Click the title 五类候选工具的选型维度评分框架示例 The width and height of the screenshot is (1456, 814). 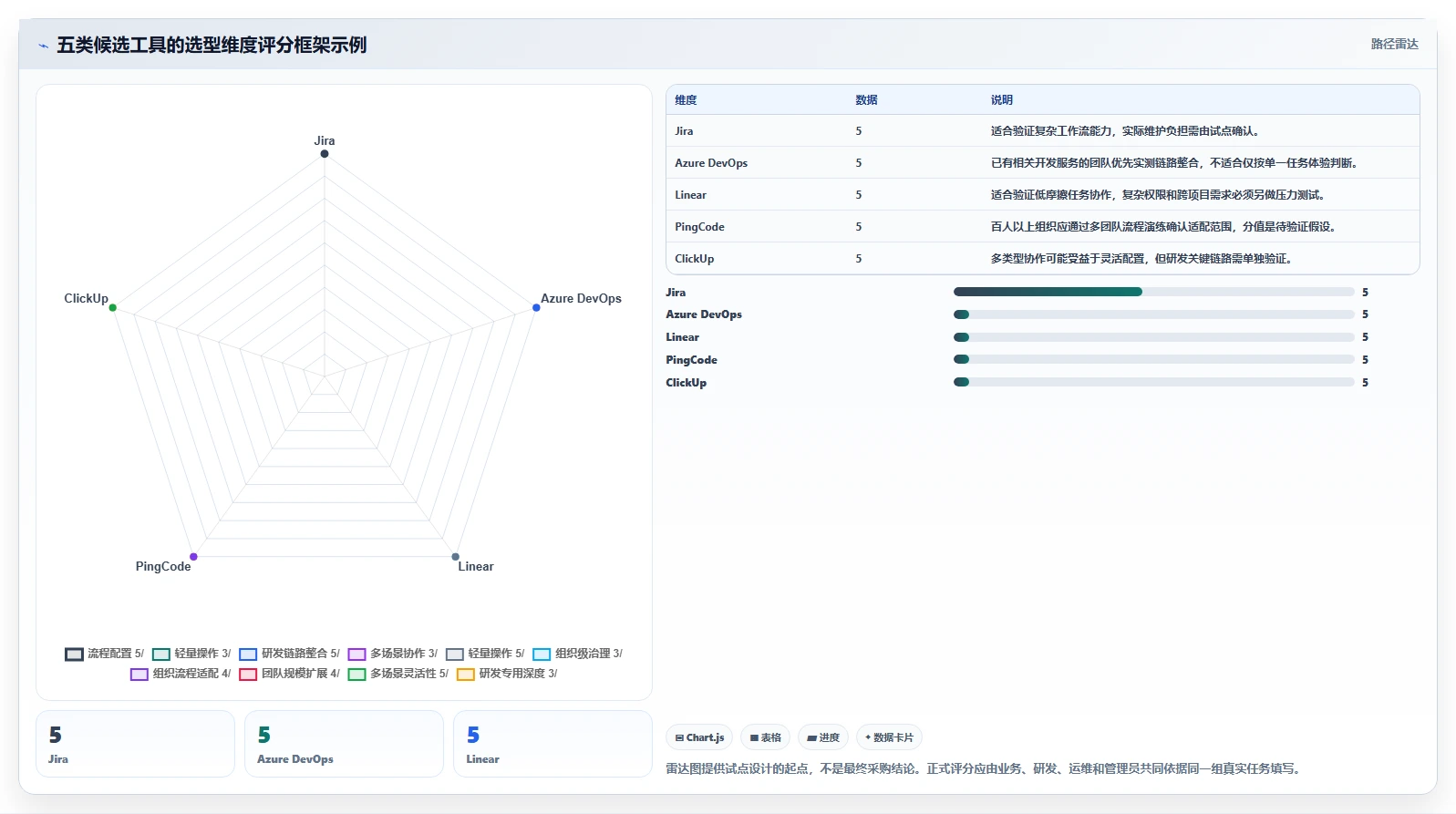[212, 45]
